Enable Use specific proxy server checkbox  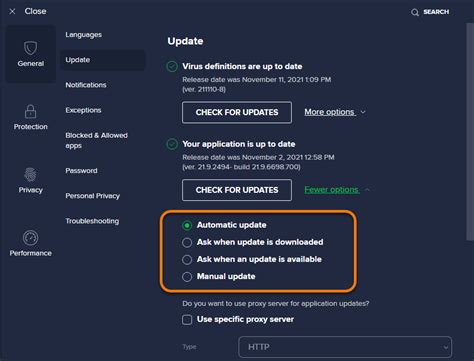pos(187,320)
